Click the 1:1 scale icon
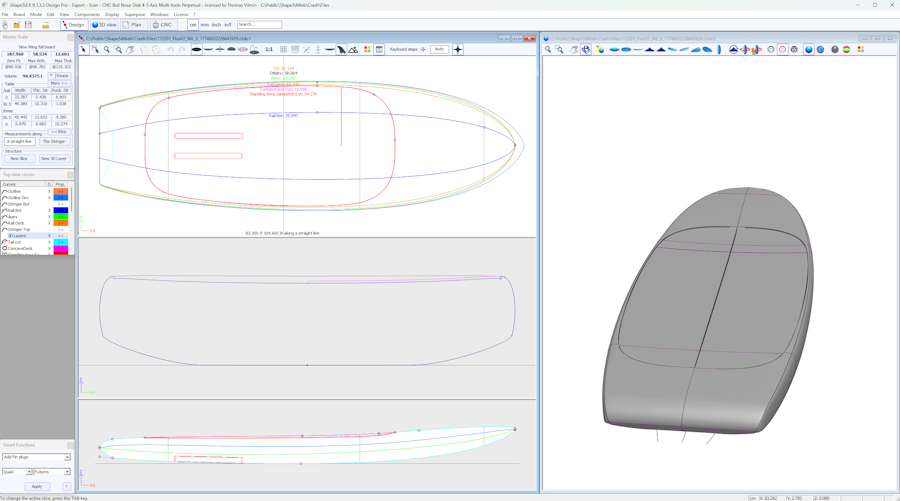This screenshot has width=900, height=501. coord(269,49)
